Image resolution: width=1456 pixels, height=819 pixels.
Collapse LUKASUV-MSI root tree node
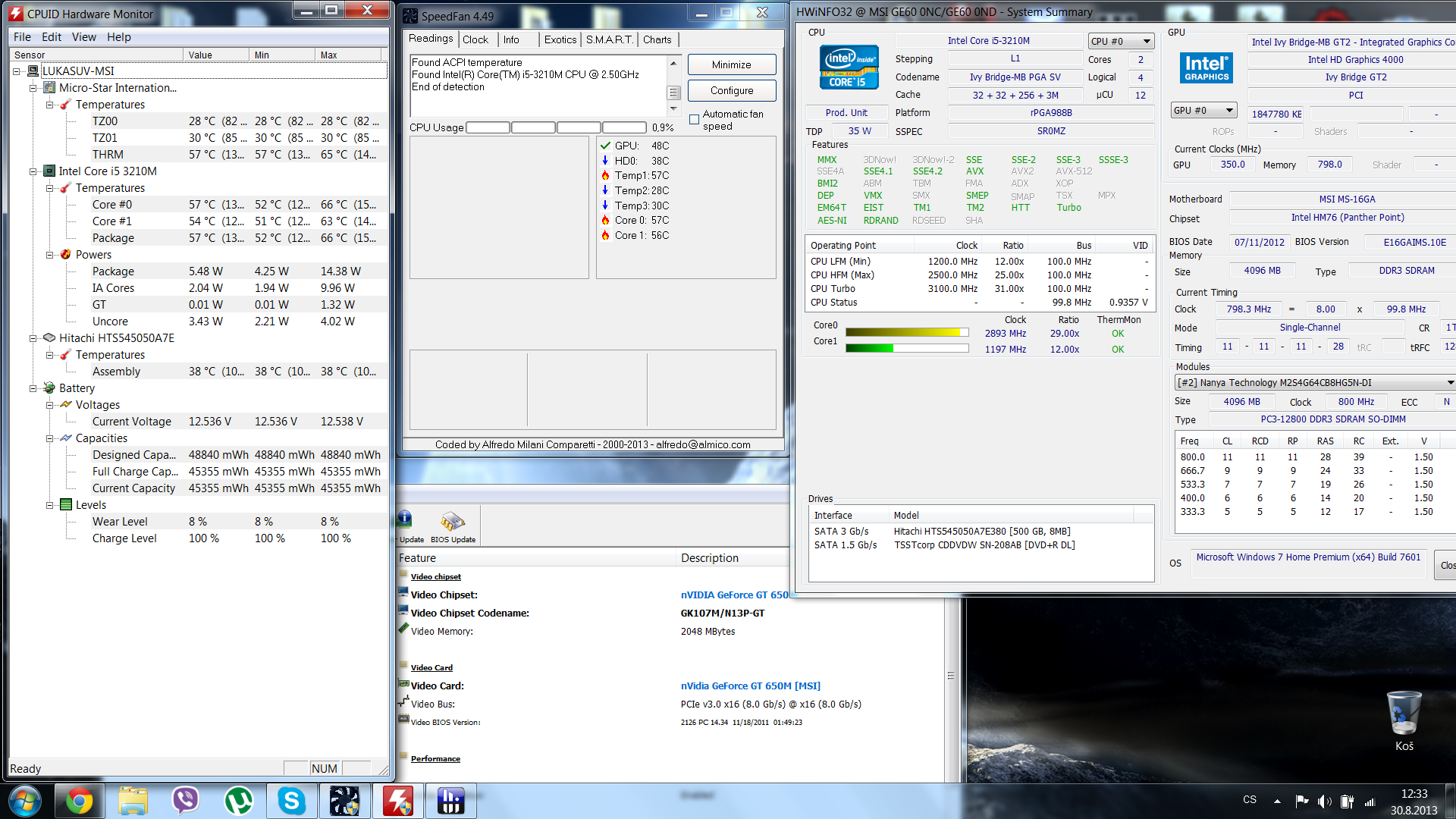click(17, 71)
